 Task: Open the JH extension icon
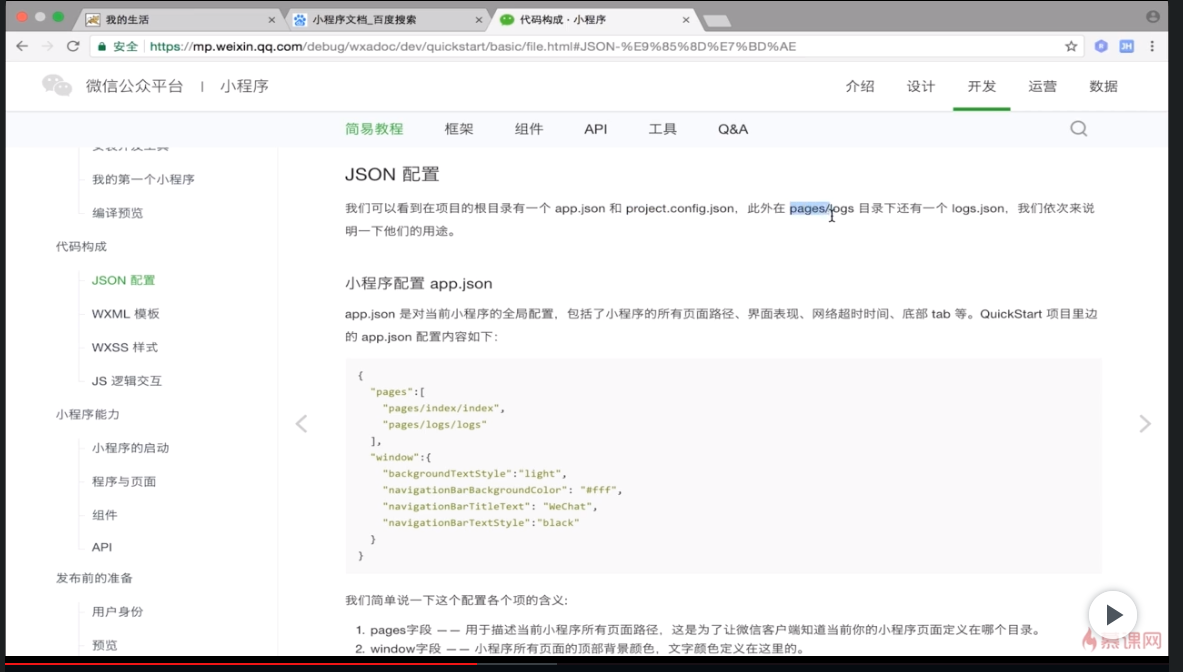pos(1126,46)
